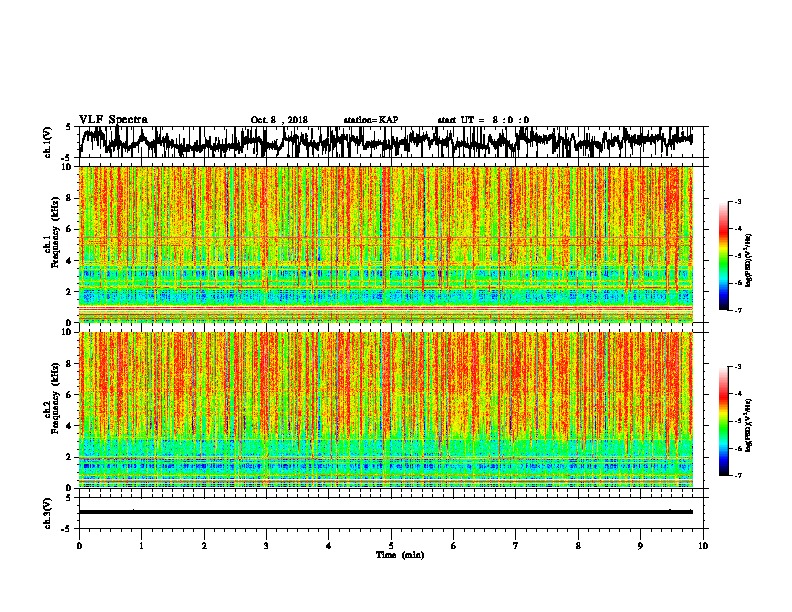Click the VLF Spectra title text
Screen dimensions: 792x612
(x=113, y=120)
